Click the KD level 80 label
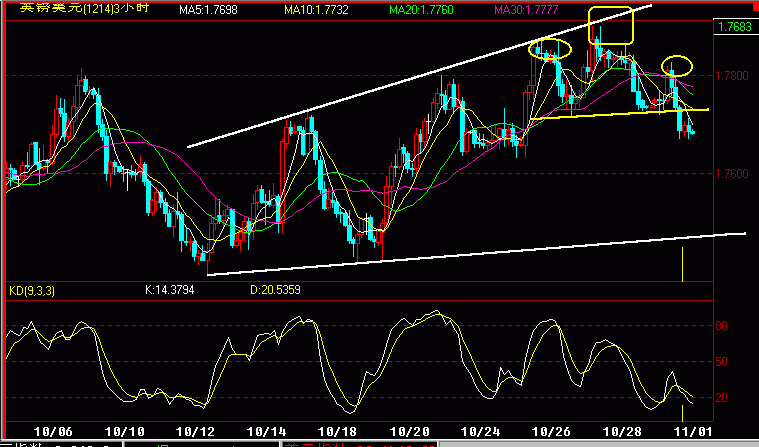 pyautogui.click(x=721, y=326)
